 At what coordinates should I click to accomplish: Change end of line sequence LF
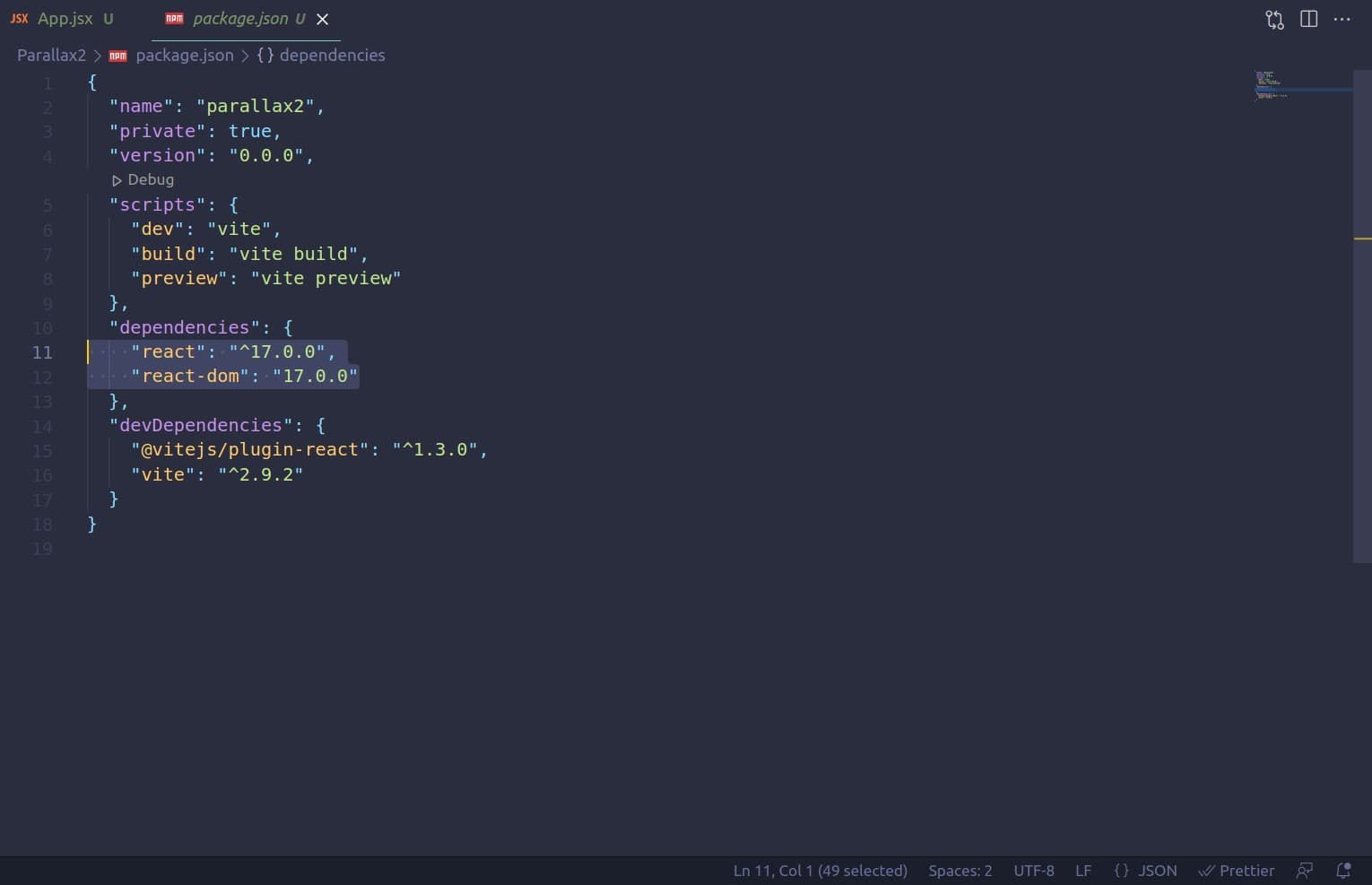point(1082,870)
